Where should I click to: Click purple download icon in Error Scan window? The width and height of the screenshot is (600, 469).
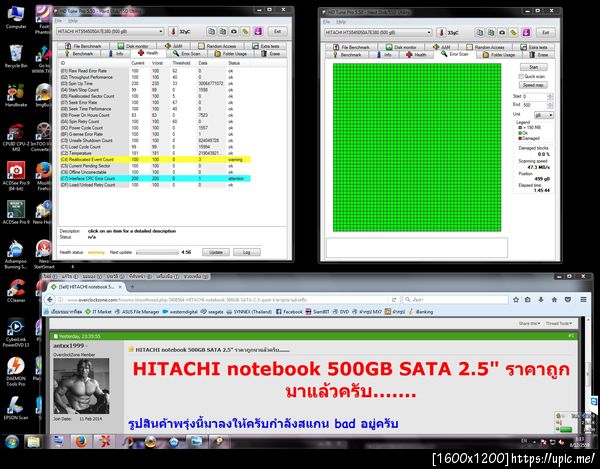[527, 33]
